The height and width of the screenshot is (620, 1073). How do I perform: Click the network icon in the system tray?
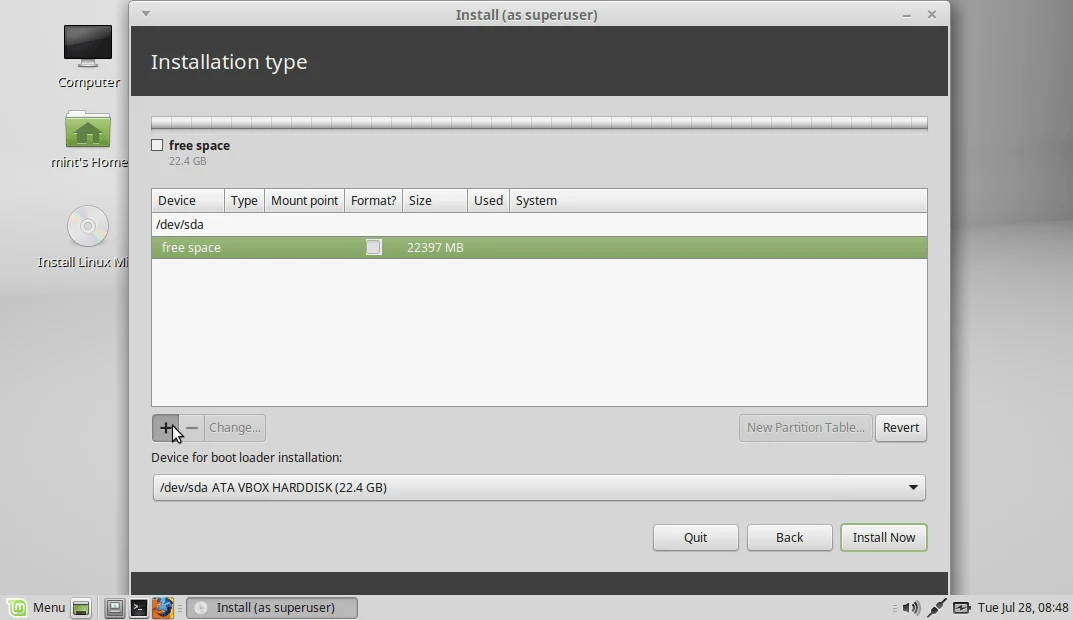coord(936,607)
